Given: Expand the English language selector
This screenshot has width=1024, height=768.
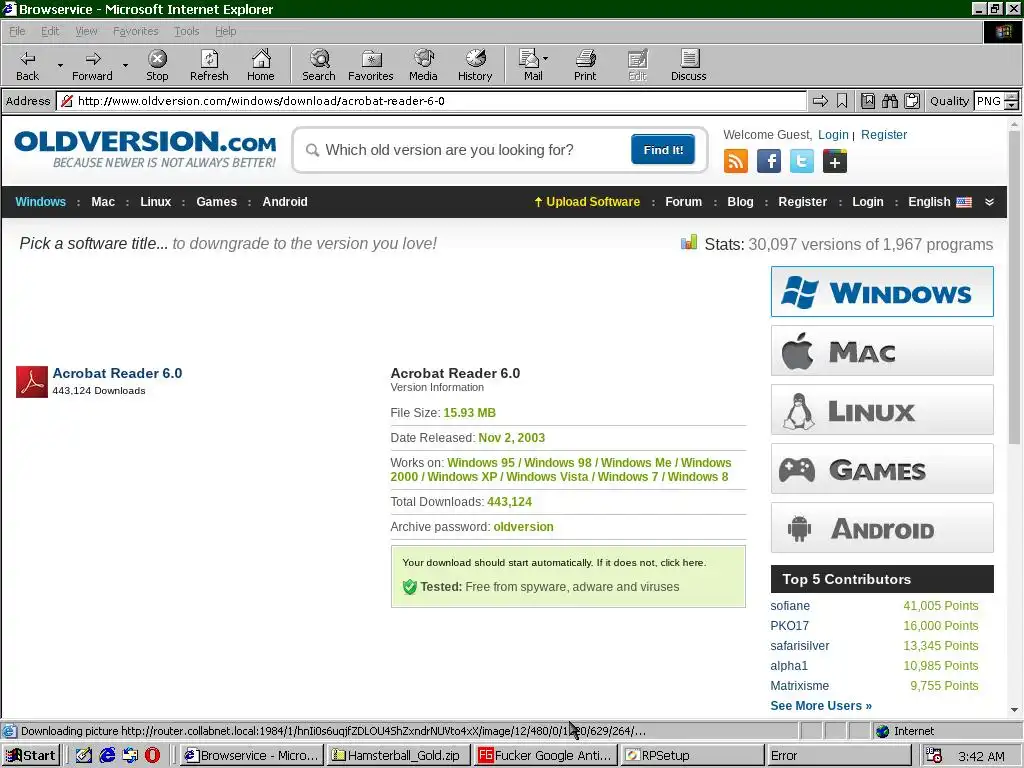Looking at the screenshot, I should [939, 202].
